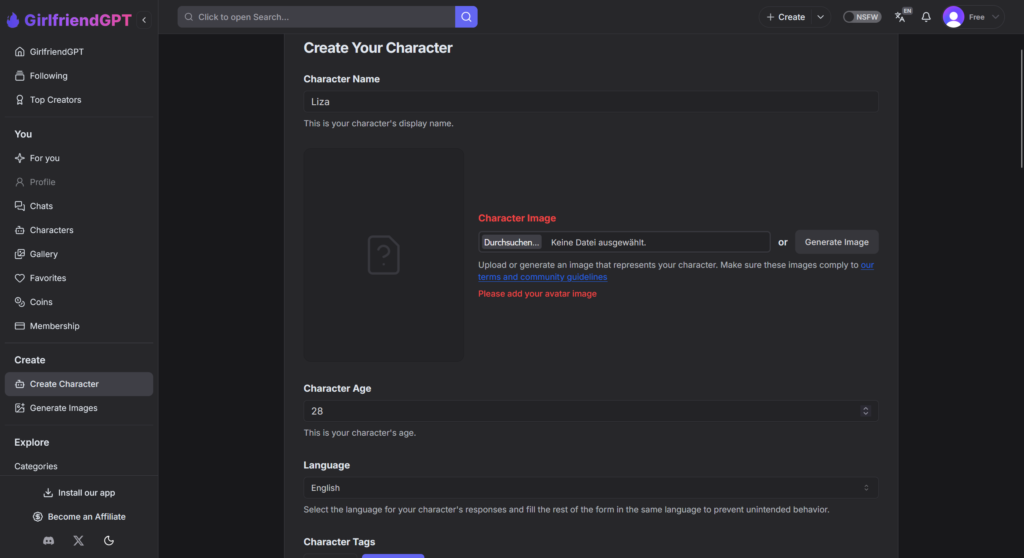Click the user avatar picture

pos(953,17)
